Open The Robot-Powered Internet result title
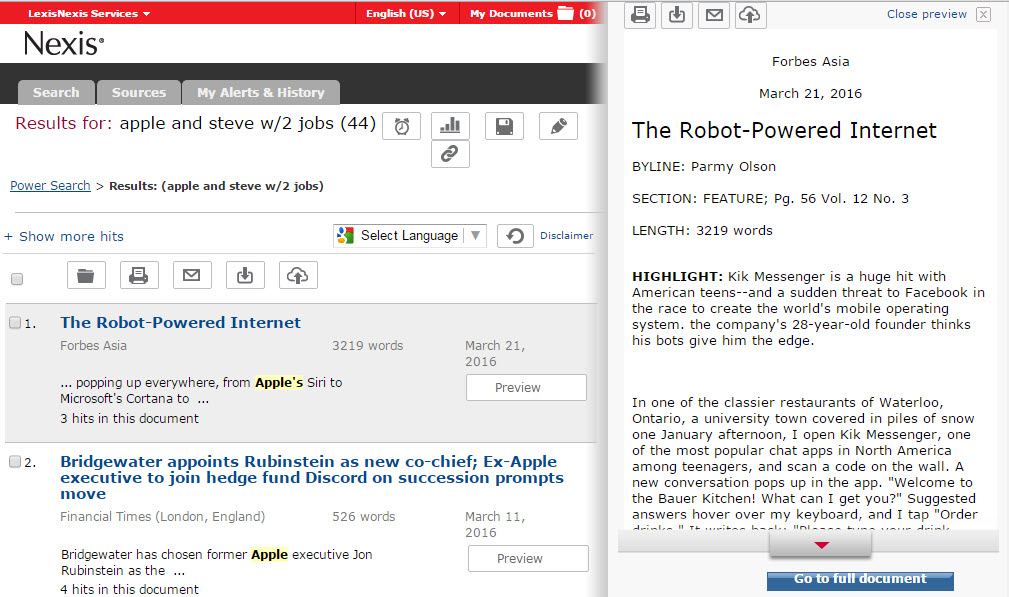Viewport: 1009px width, 597px height. pos(180,323)
